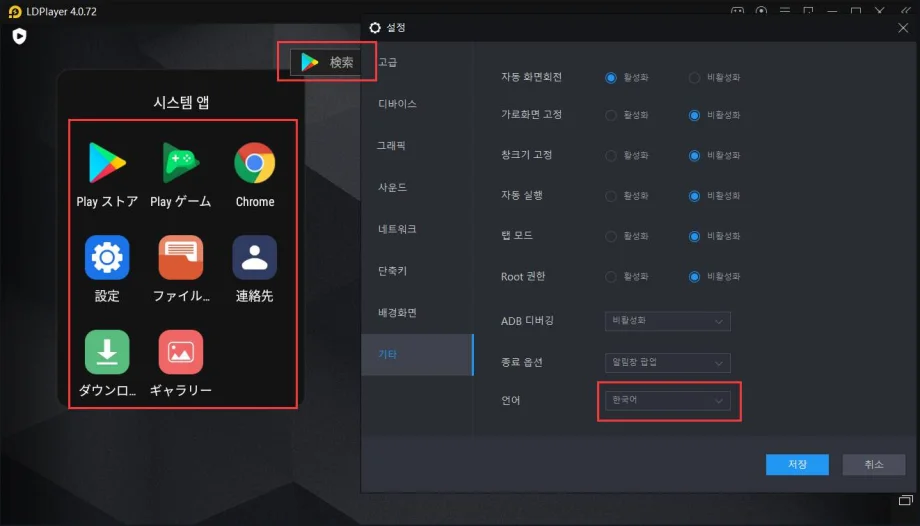
Task: Click the gear icon beside 설정 title
Action: point(375,28)
